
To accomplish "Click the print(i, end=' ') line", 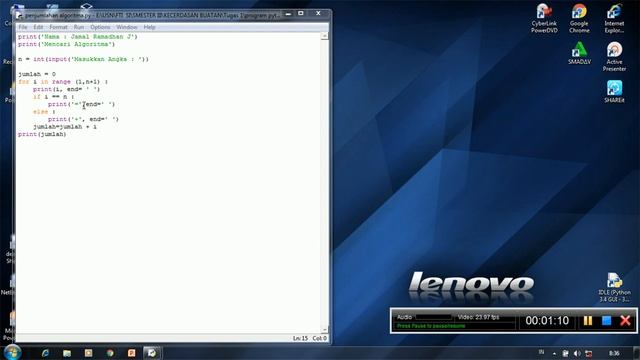I will coord(67,89).
